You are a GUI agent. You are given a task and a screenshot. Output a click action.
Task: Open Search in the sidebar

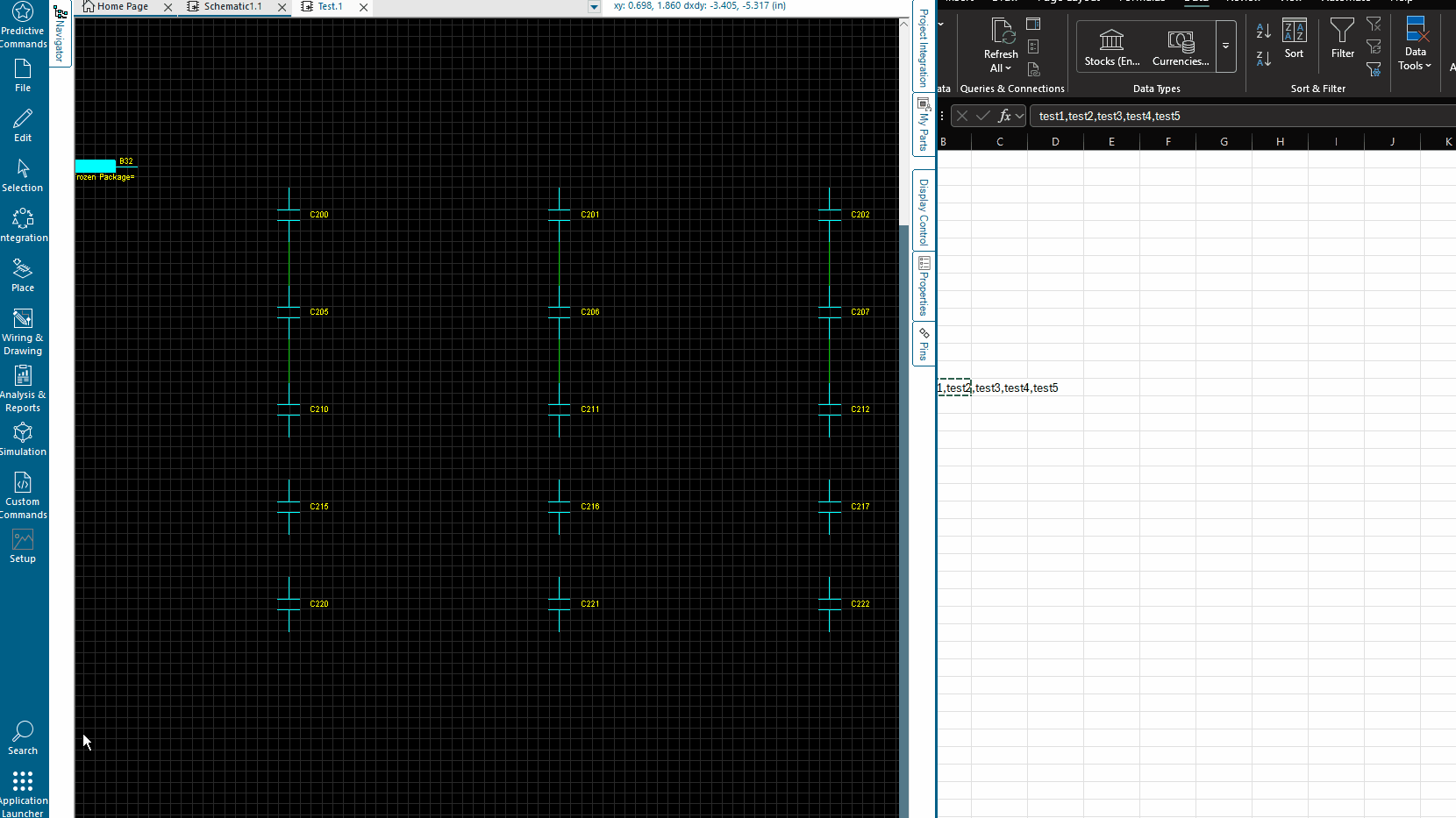tap(23, 738)
